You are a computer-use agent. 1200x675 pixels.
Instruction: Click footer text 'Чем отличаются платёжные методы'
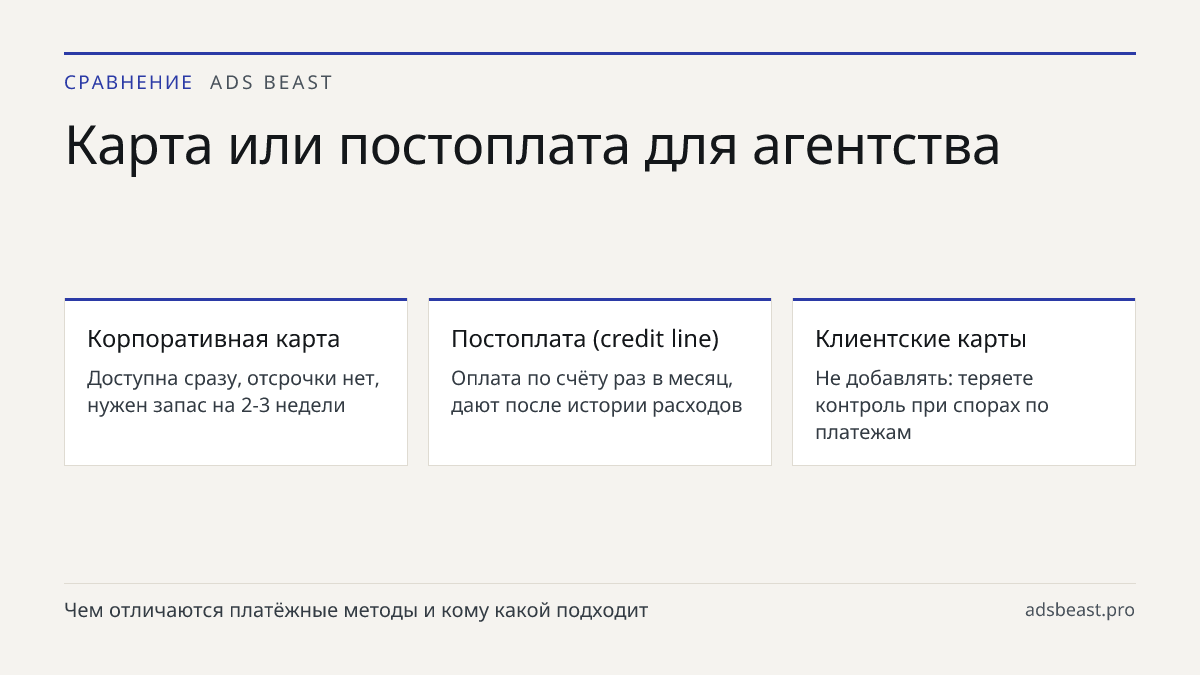(241, 610)
